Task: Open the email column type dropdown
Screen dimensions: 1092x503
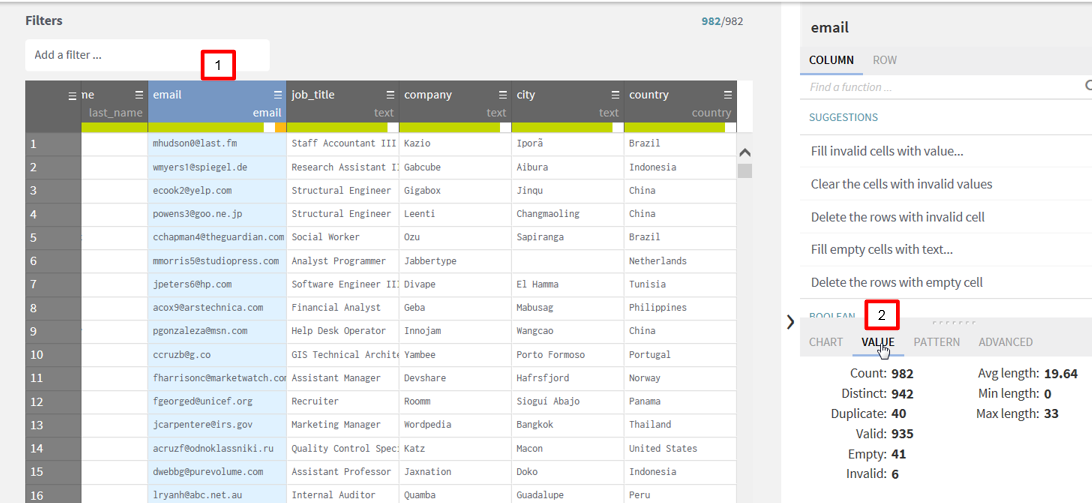Action: pyautogui.click(x=266, y=113)
